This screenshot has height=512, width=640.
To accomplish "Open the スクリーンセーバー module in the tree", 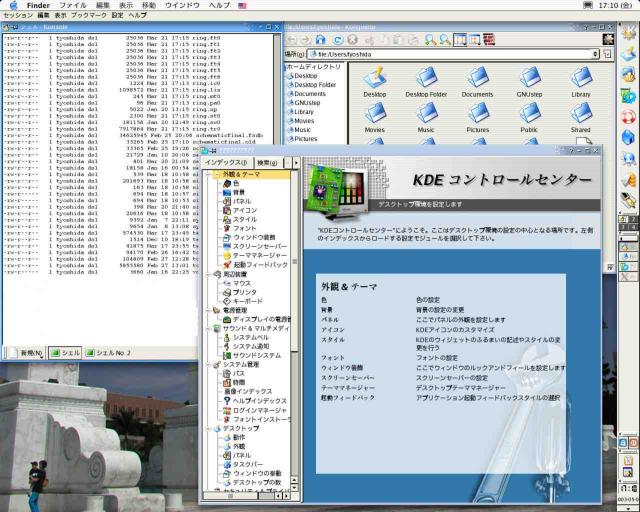I will pos(255,246).
